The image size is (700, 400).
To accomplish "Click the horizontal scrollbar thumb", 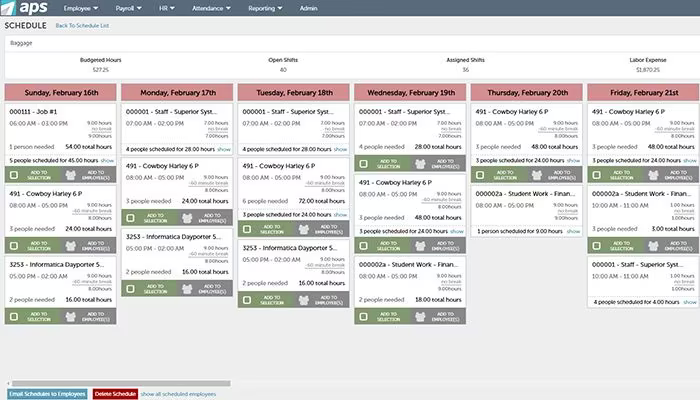I will click(x=121, y=383).
